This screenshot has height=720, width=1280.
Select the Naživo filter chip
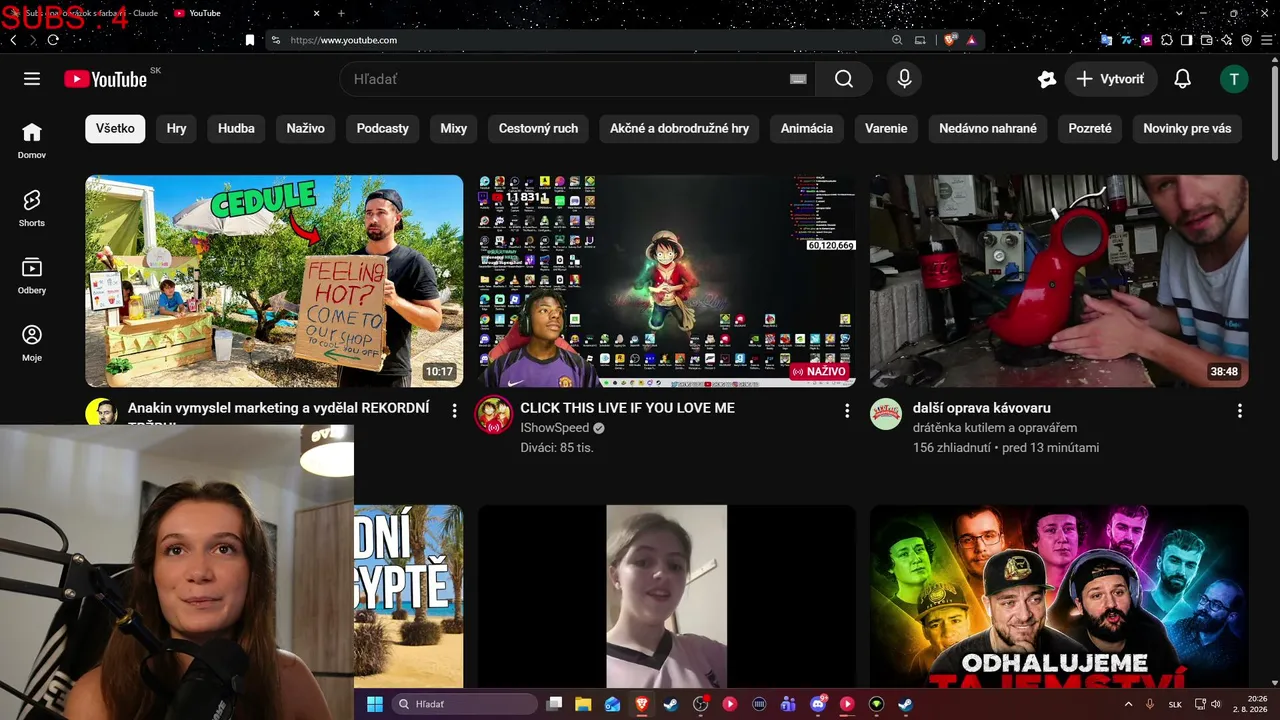[306, 129]
